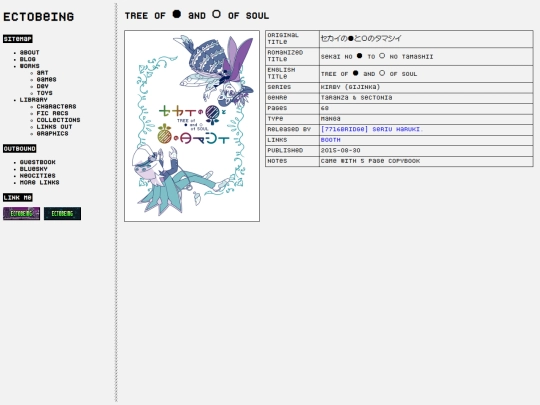The image size is (540, 405).
Task: Open the Art page under Works
Action: click(42, 73)
